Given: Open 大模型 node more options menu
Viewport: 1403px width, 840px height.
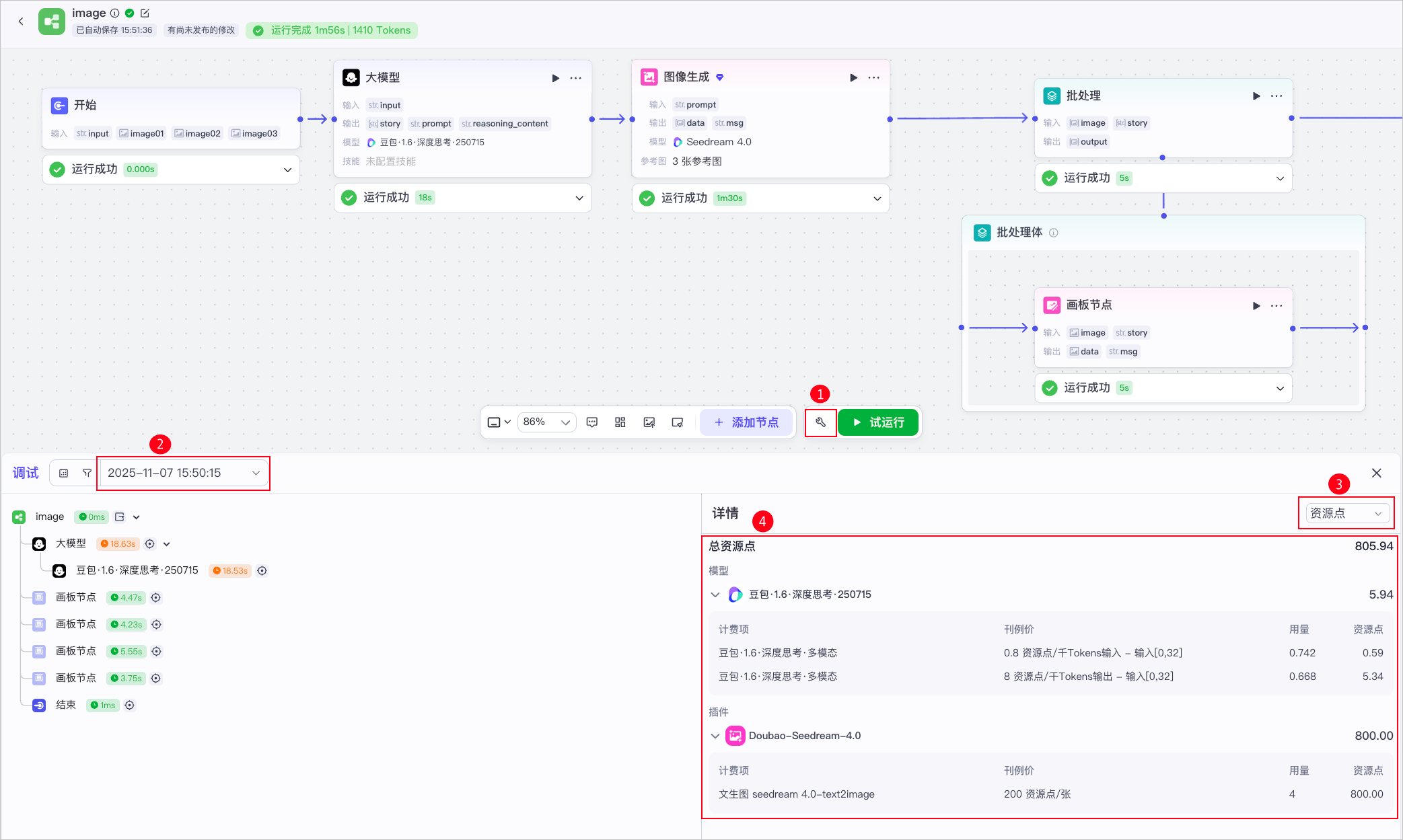Looking at the screenshot, I should coord(575,78).
